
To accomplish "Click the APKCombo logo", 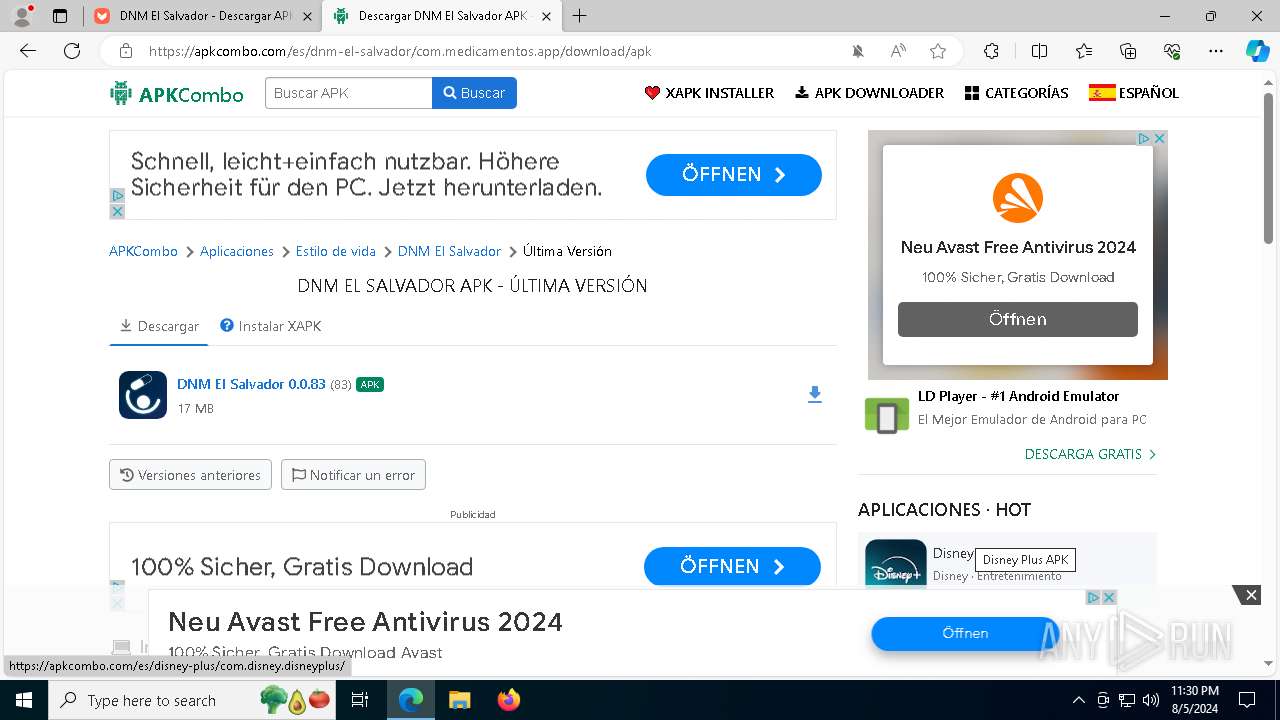I will (177, 93).
